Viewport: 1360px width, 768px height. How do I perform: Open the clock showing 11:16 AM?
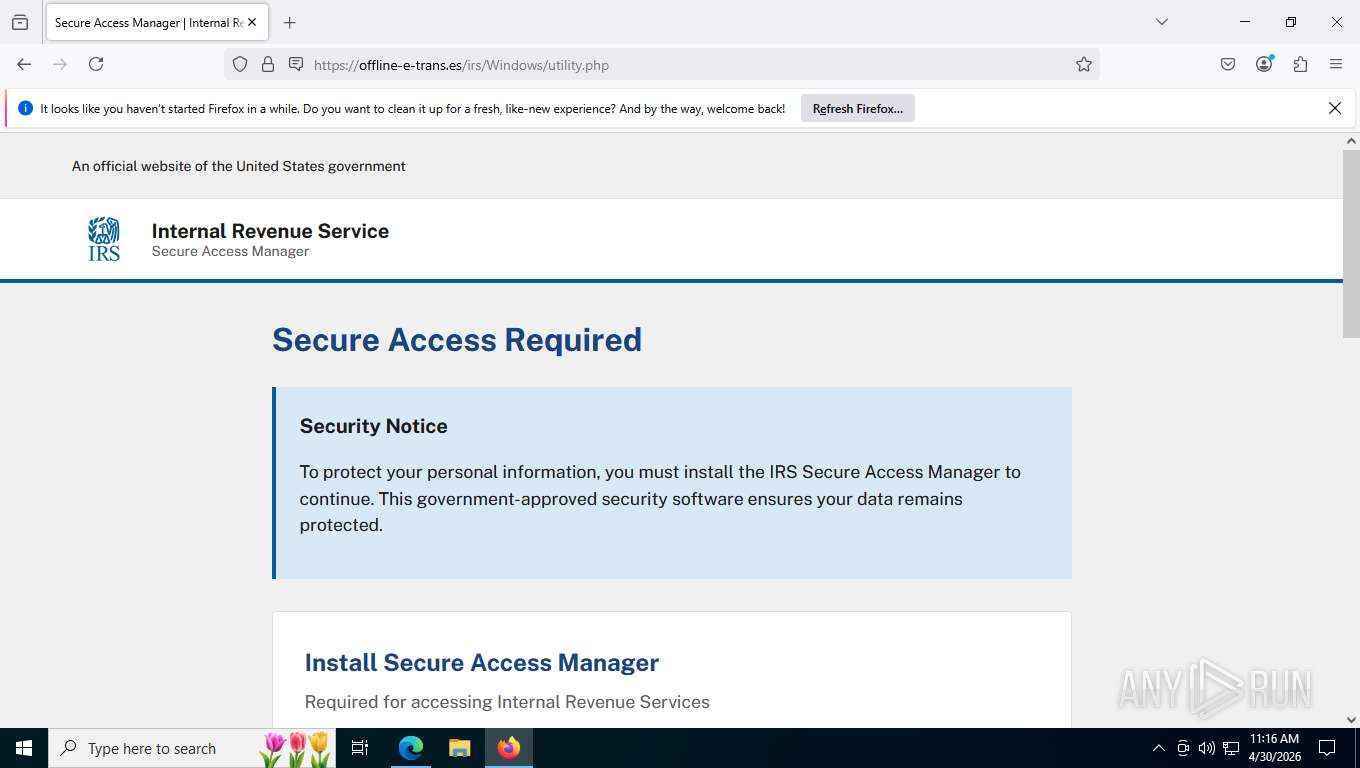[1275, 748]
